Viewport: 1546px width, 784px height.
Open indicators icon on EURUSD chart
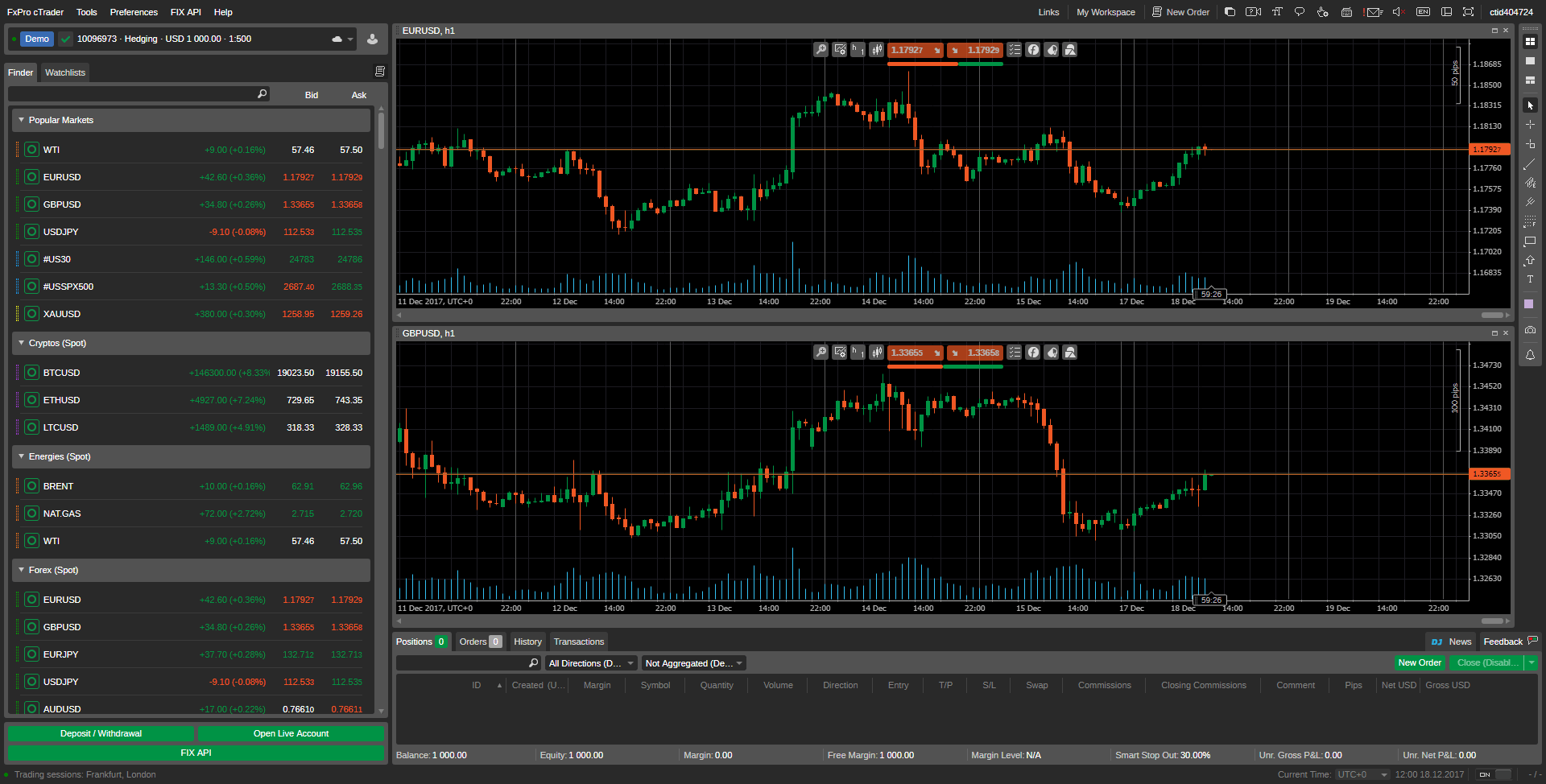pyautogui.click(x=1033, y=50)
